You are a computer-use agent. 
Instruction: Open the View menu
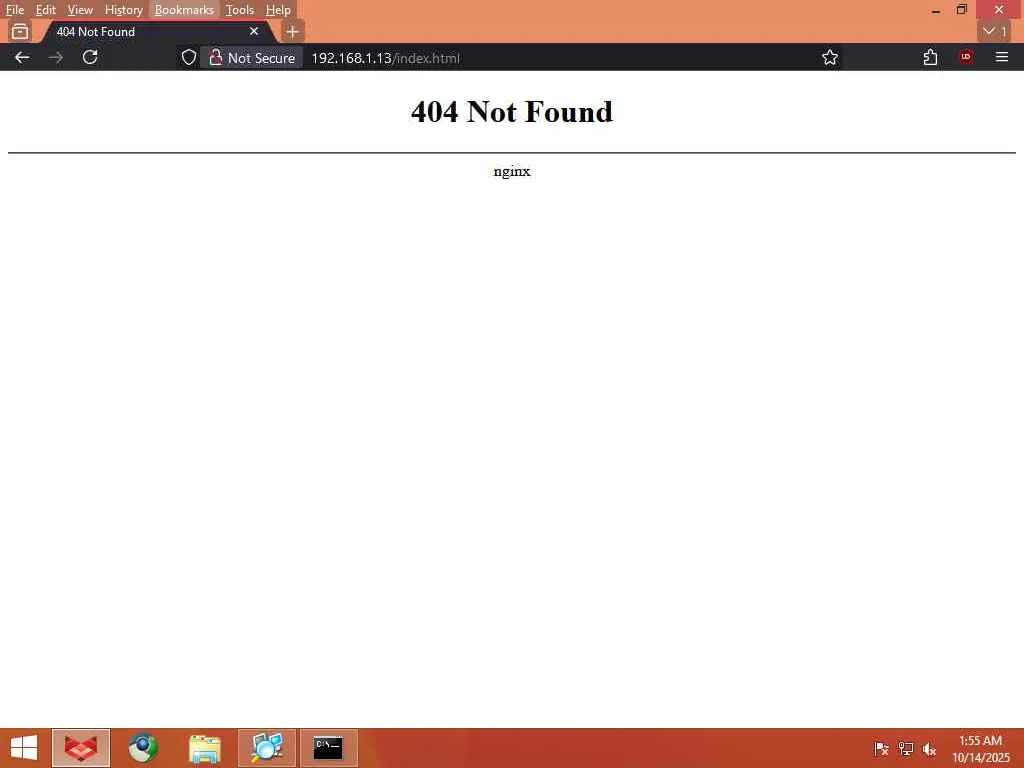pos(80,10)
